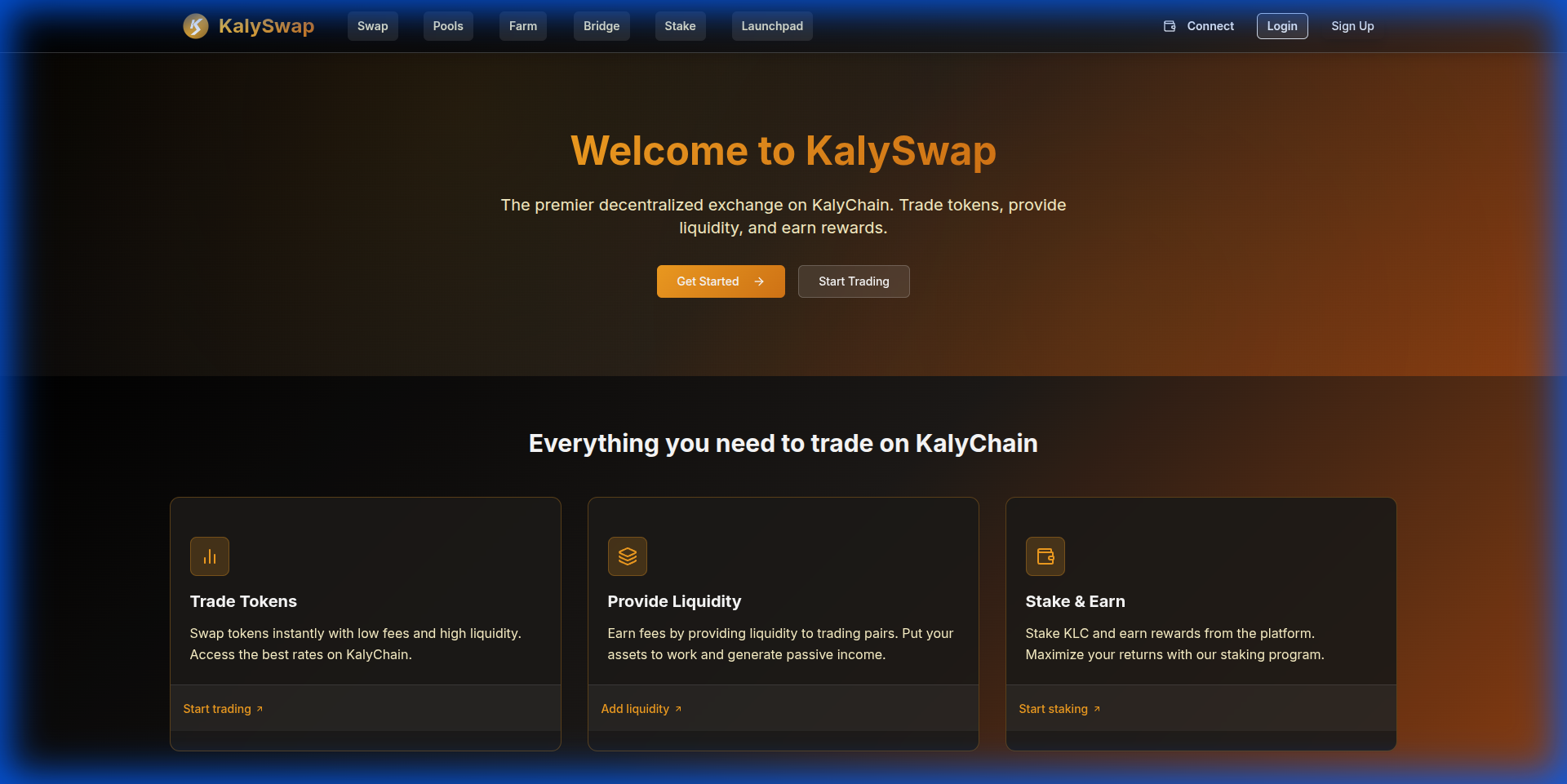Click the arrow icon beside Add liquidity
The image size is (1567, 784).
(678, 709)
